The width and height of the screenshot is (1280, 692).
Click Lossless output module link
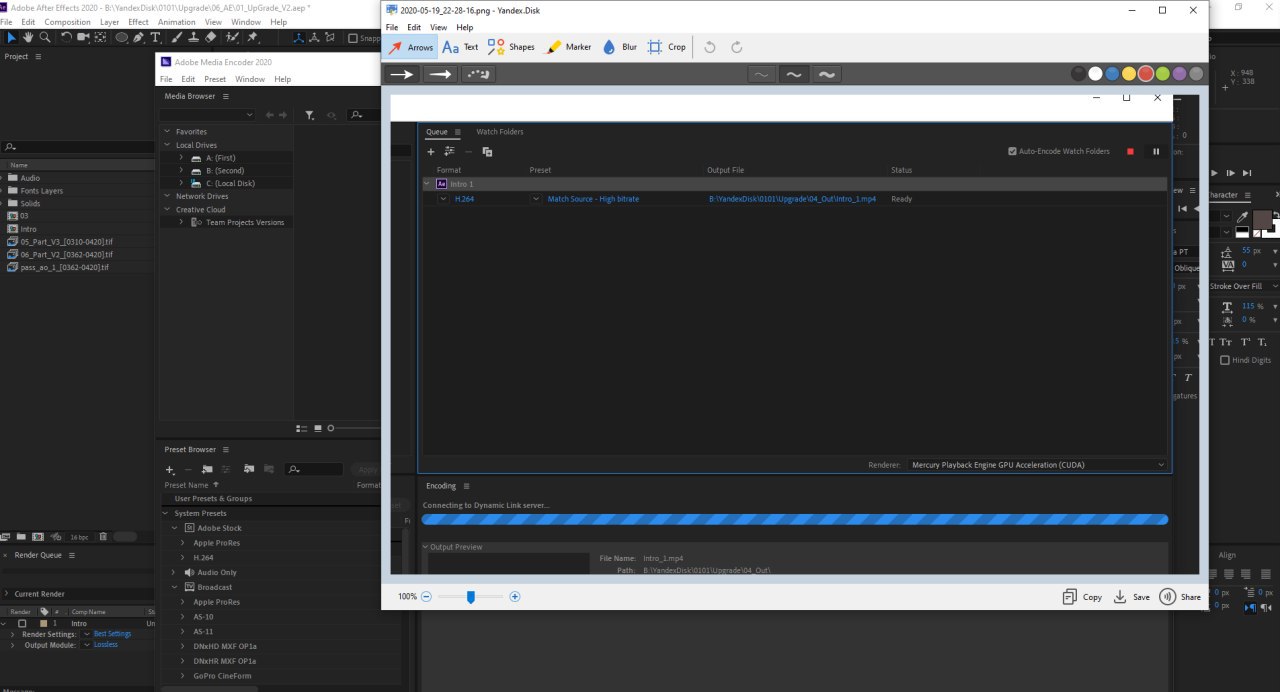(105, 645)
